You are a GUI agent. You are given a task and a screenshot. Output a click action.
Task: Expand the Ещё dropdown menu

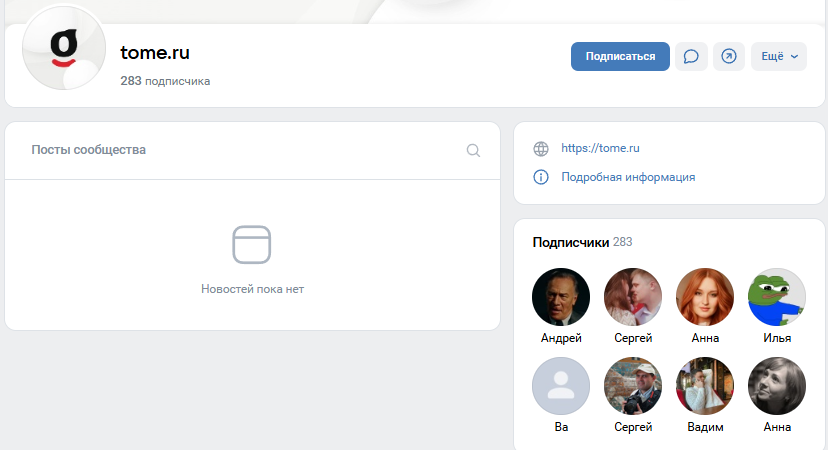coord(779,57)
